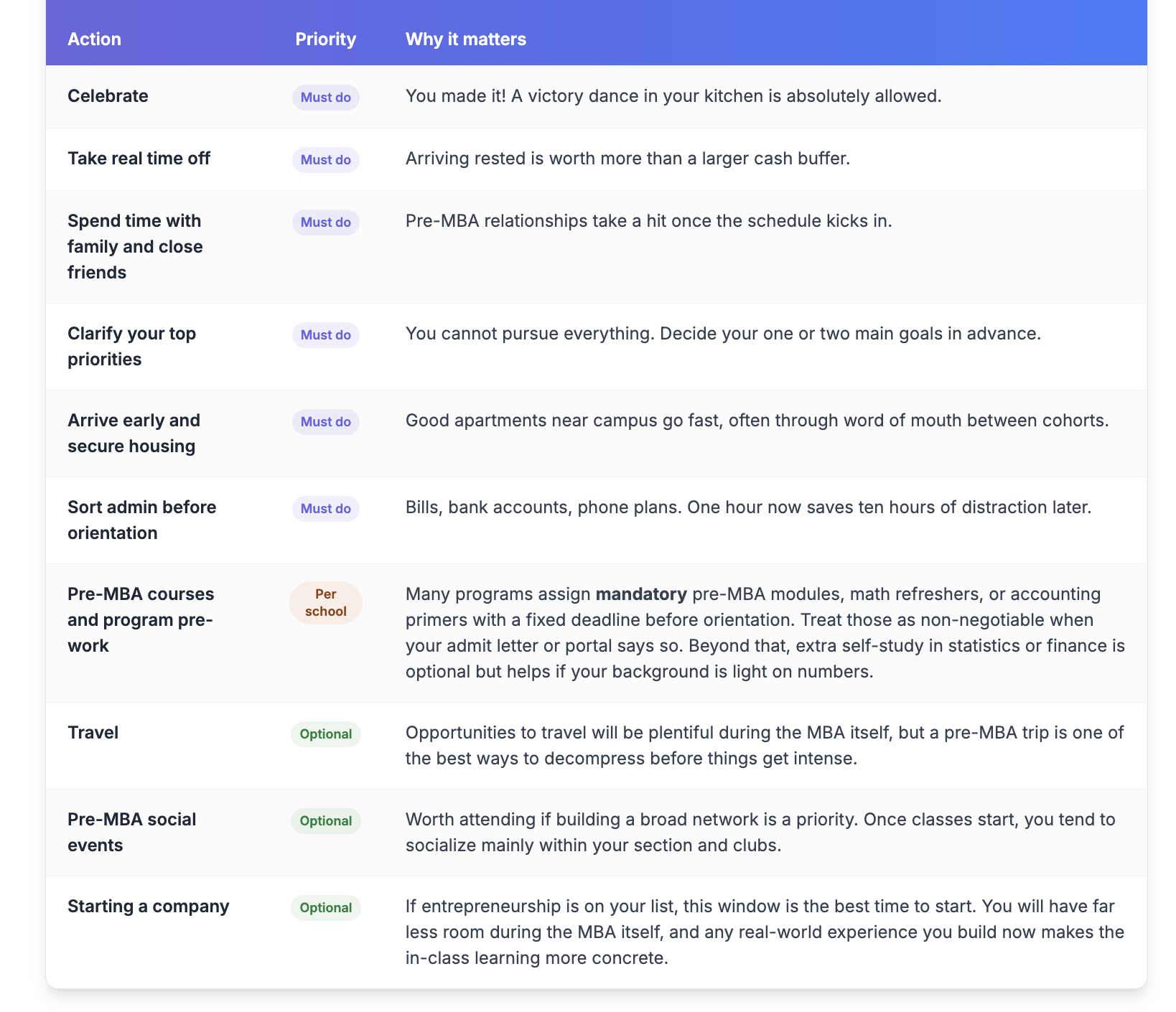Screen dimensions: 1176x1012
Task: Click the Optional badge for Pre-MBA social events
Action: tap(325, 821)
